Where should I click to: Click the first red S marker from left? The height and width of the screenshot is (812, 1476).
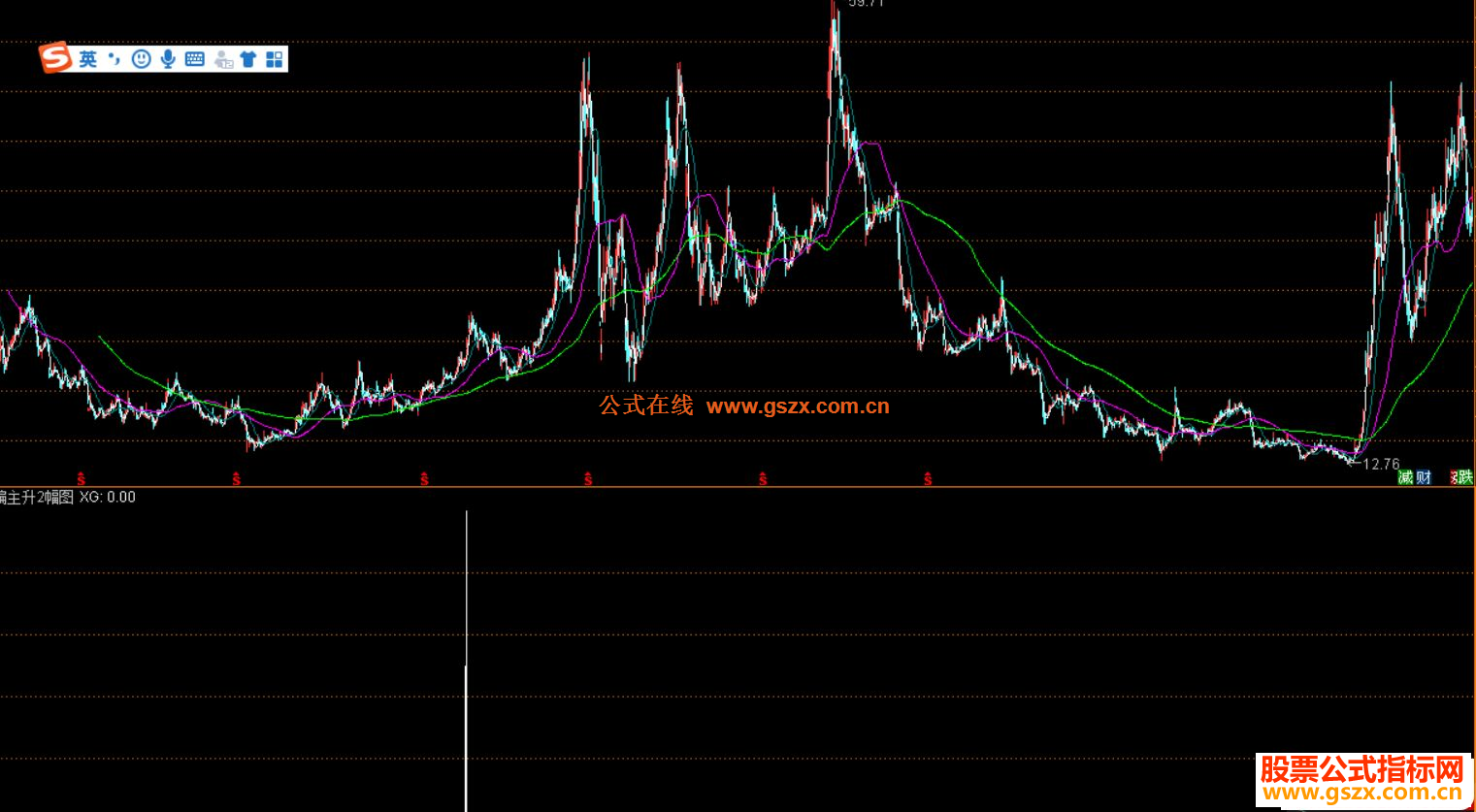pos(81,478)
